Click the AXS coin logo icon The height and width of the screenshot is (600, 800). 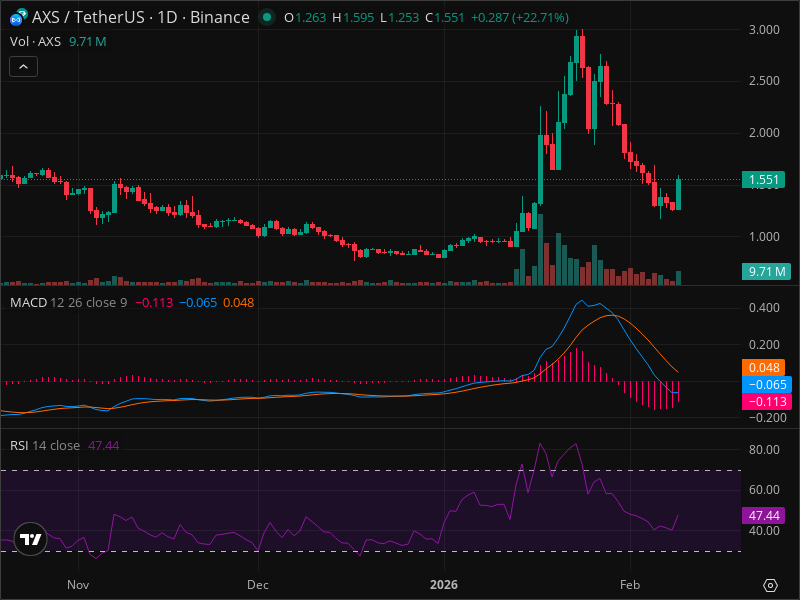tap(18, 17)
